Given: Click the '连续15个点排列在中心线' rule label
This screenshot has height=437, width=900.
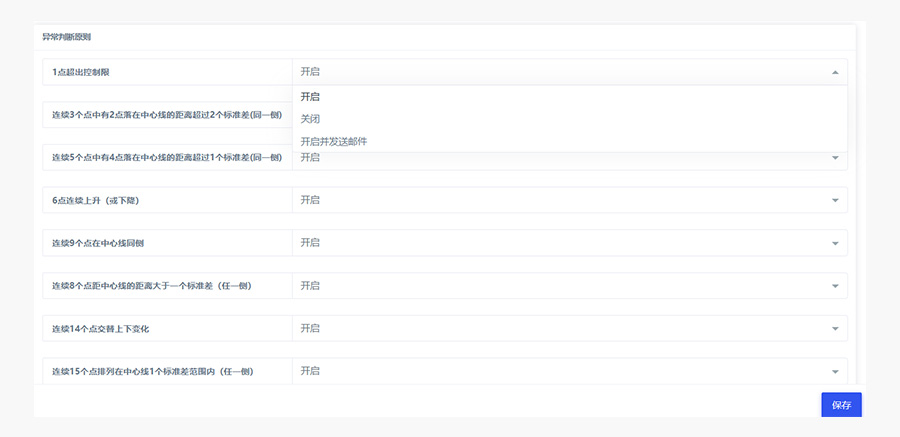Looking at the screenshot, I should click(x=152, y=371).
